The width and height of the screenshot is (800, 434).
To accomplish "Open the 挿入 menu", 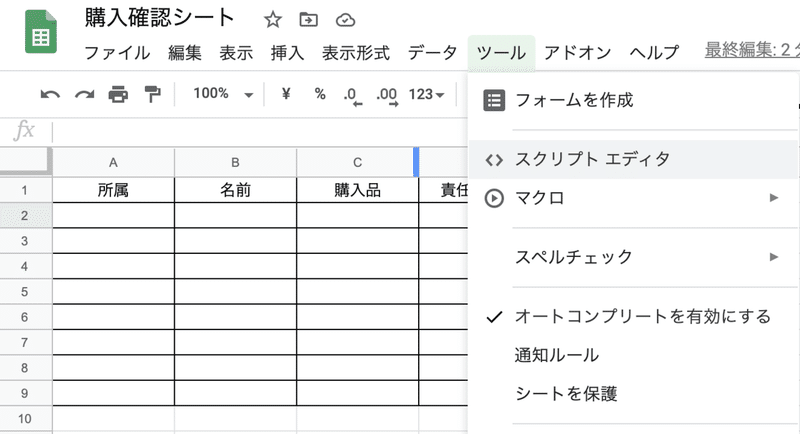I will [x=287, y=53].
